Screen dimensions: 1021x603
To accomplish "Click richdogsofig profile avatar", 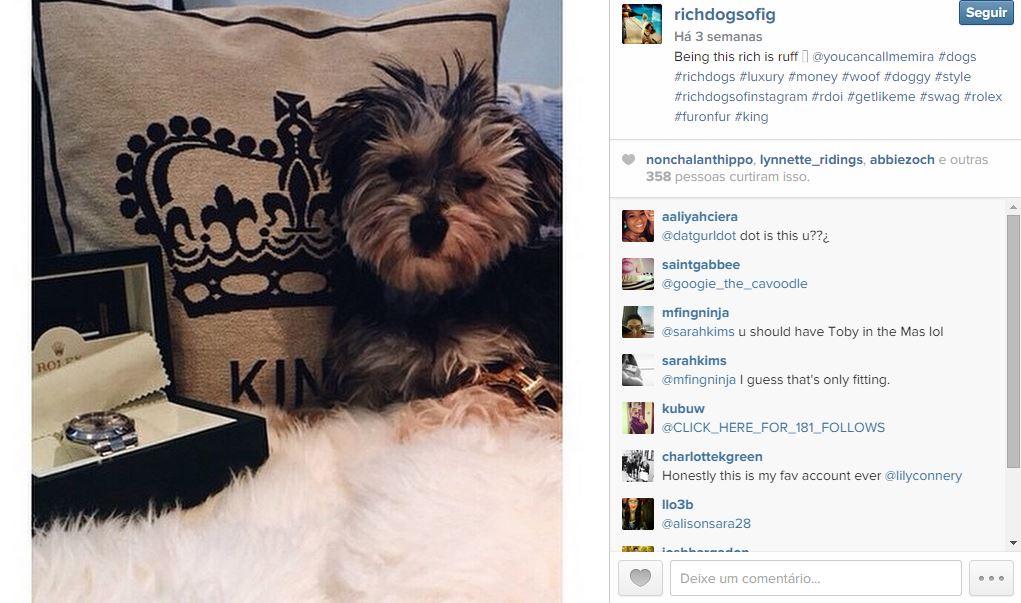I will point(642,24).
